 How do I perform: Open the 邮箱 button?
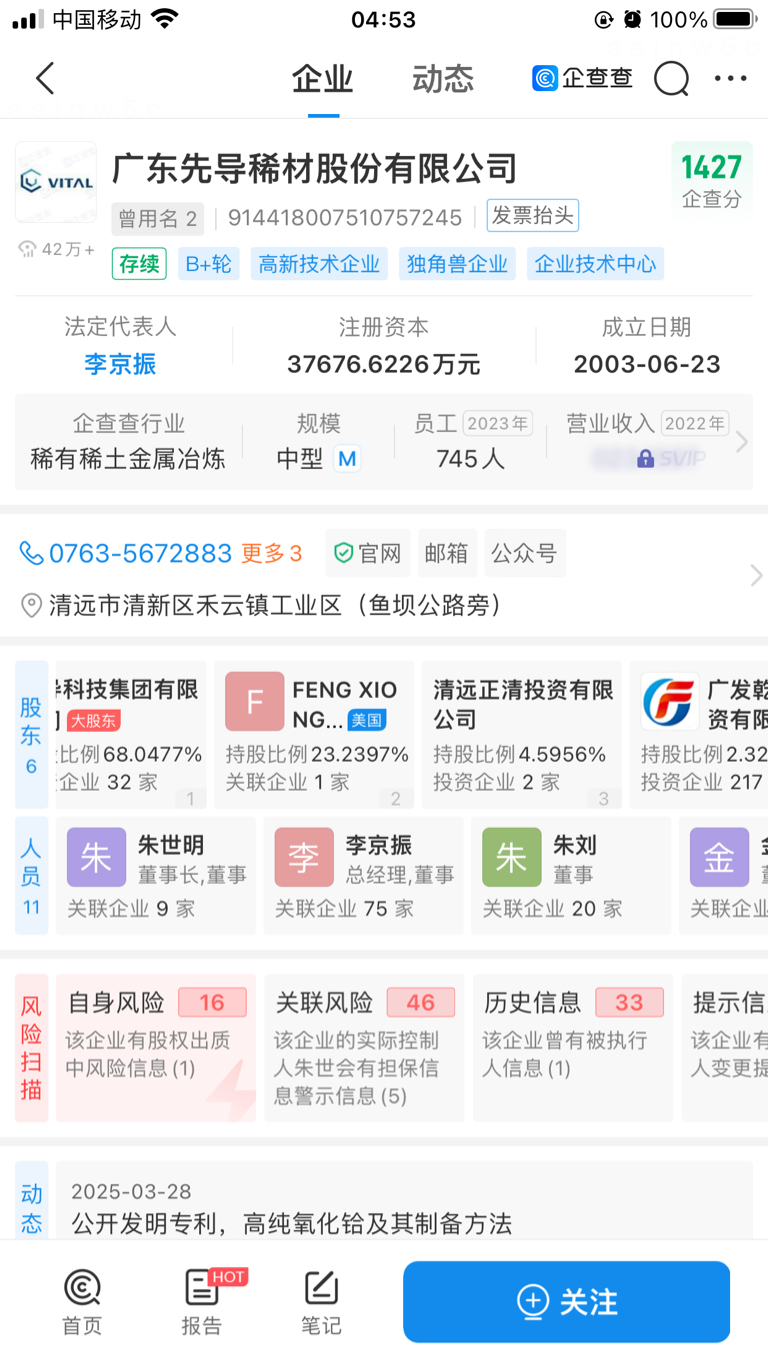click(446, 553)
